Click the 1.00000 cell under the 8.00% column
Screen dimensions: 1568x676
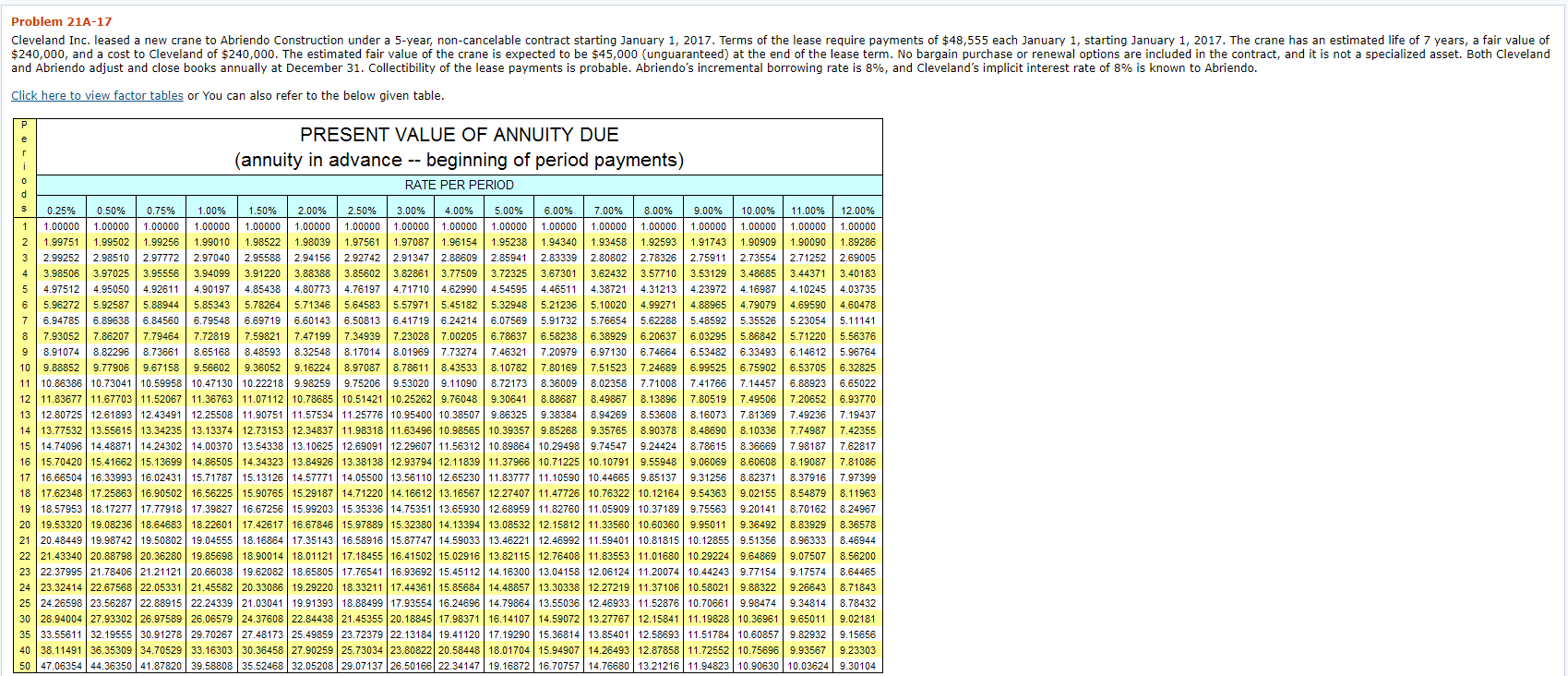tap(659, 226)
